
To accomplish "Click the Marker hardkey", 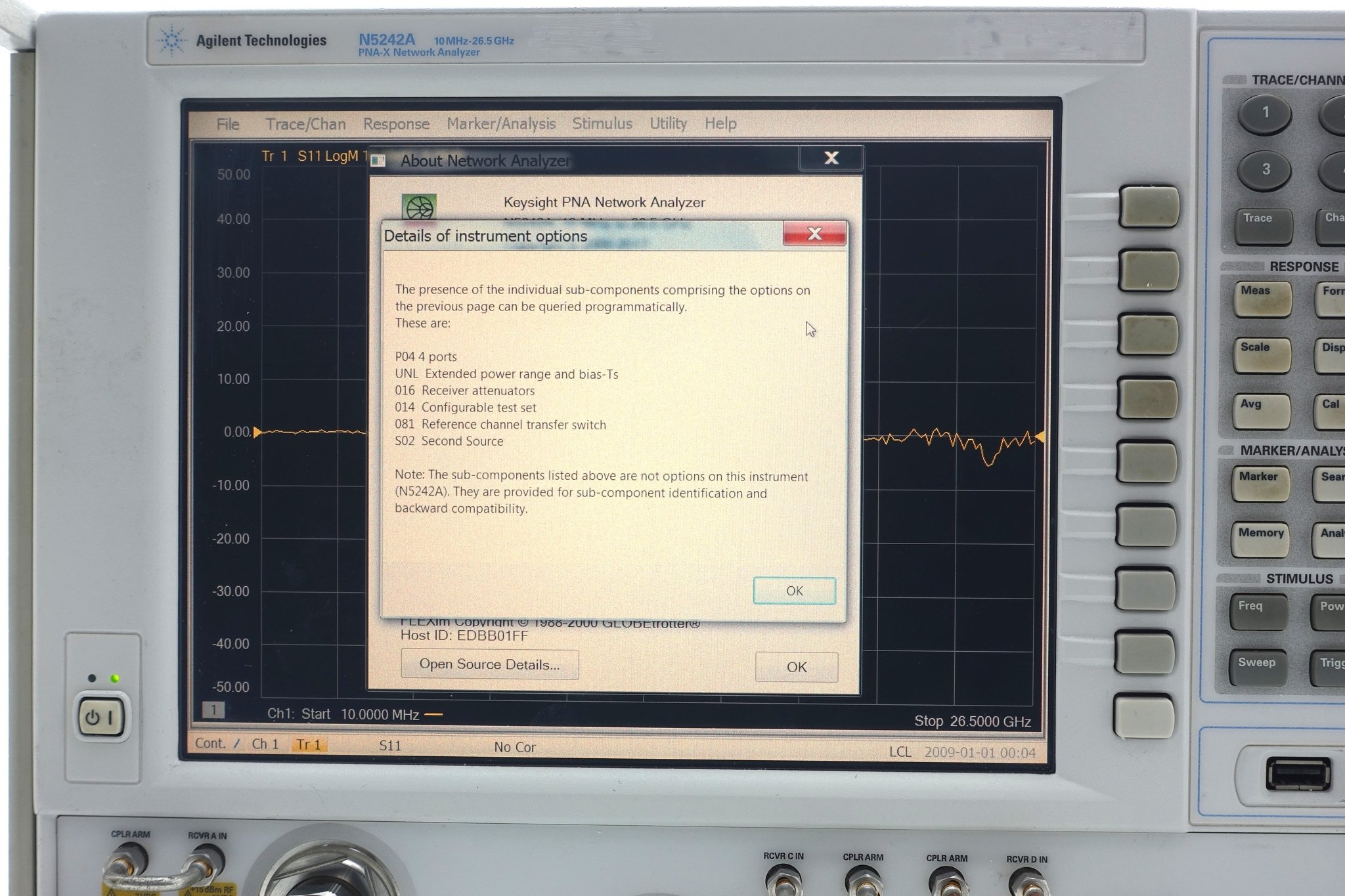I will coord(1260,484).
